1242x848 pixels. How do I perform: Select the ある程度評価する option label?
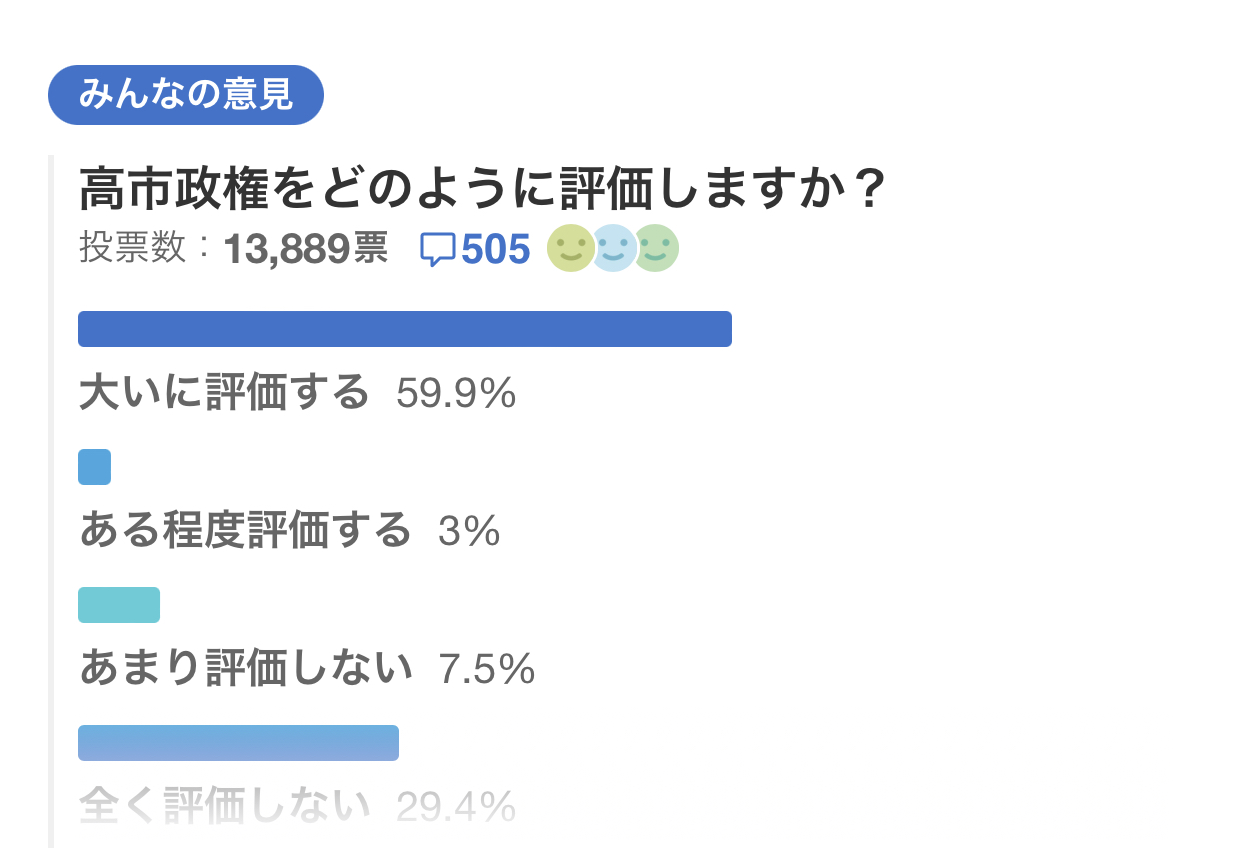point(245,532)
